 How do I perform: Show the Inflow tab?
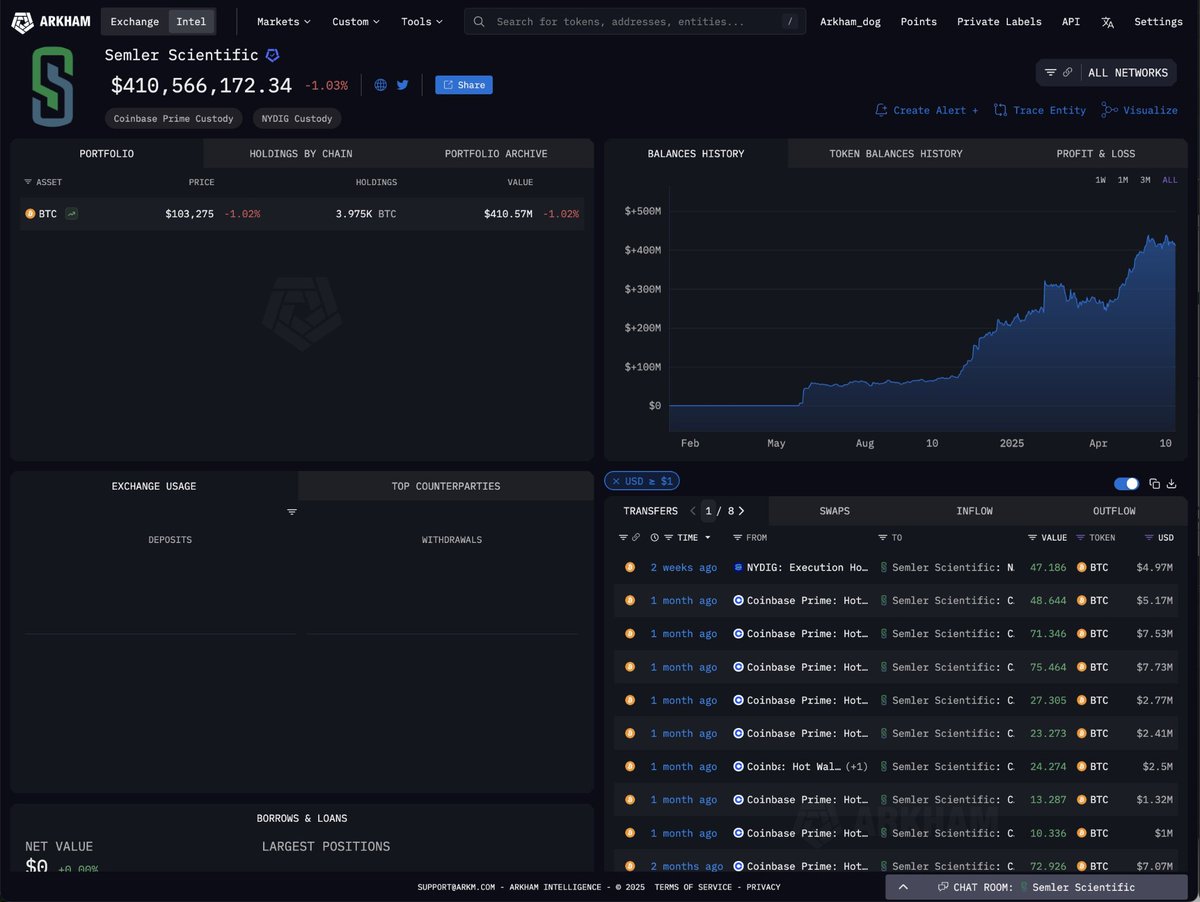(974, 511)
